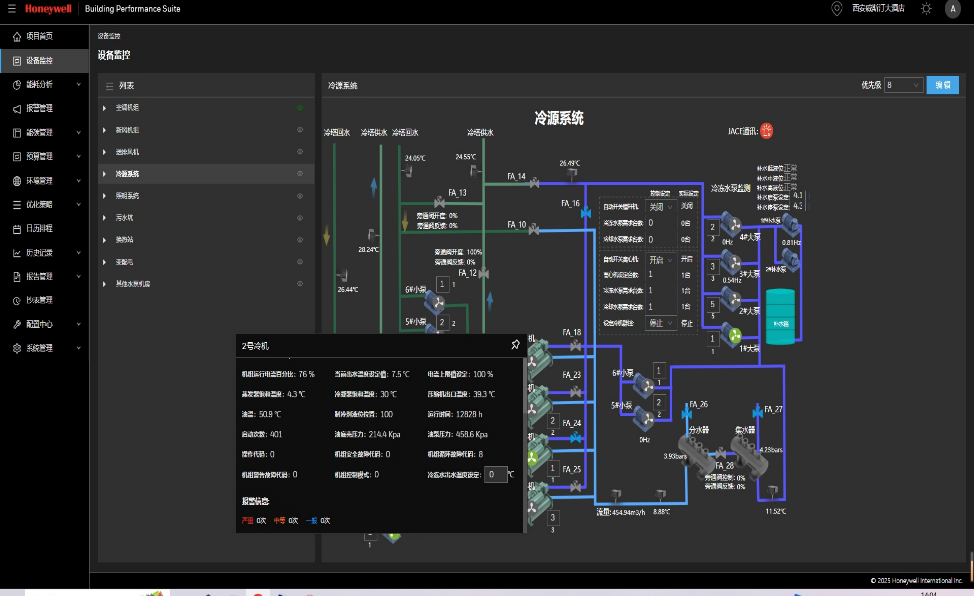The height and width of the screenshot is (598, 975).
Task: Click the pin icon on 2号冷机 popup
Action: (515, 345)
